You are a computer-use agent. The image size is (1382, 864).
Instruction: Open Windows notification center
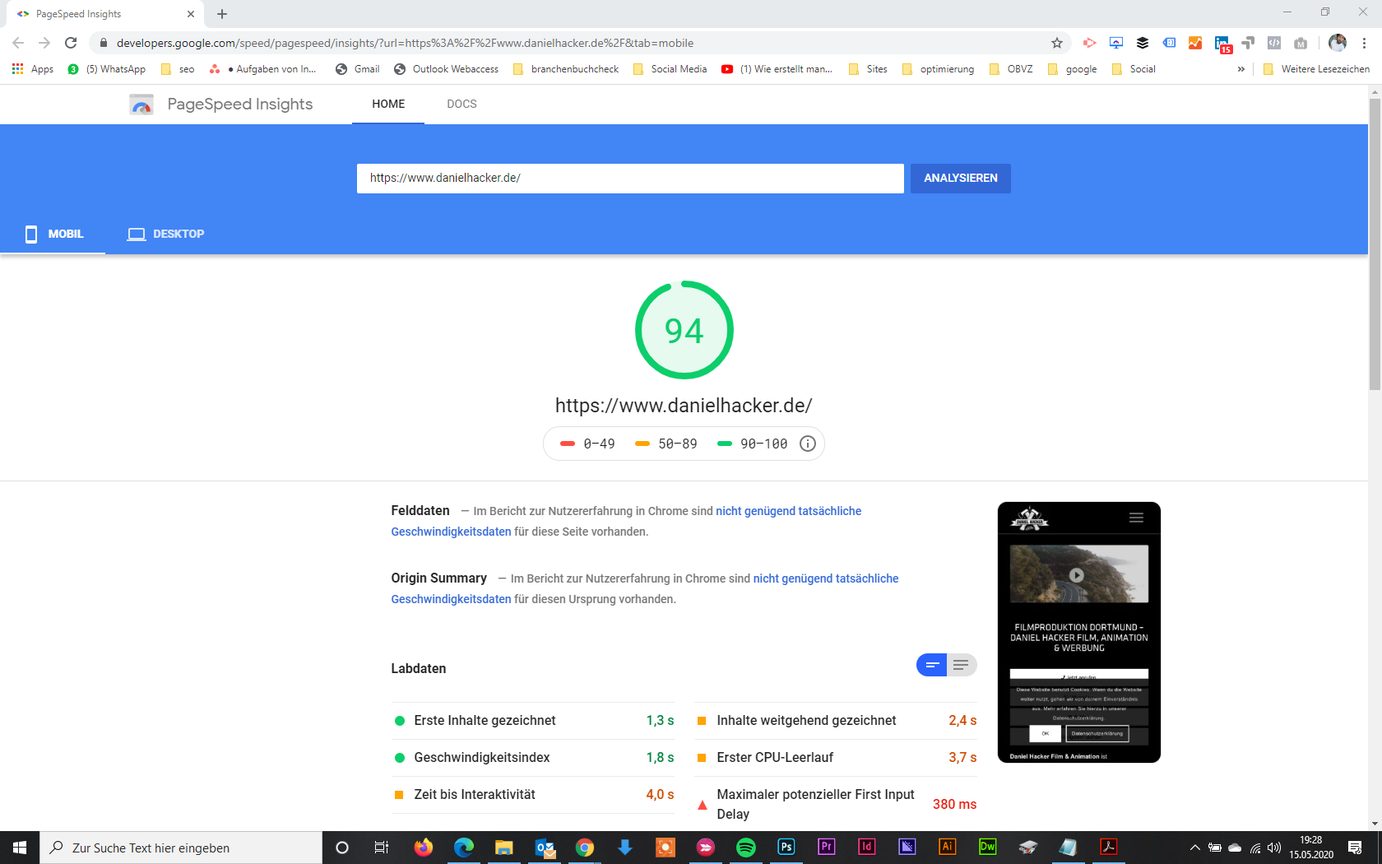tap(1355, 847)
